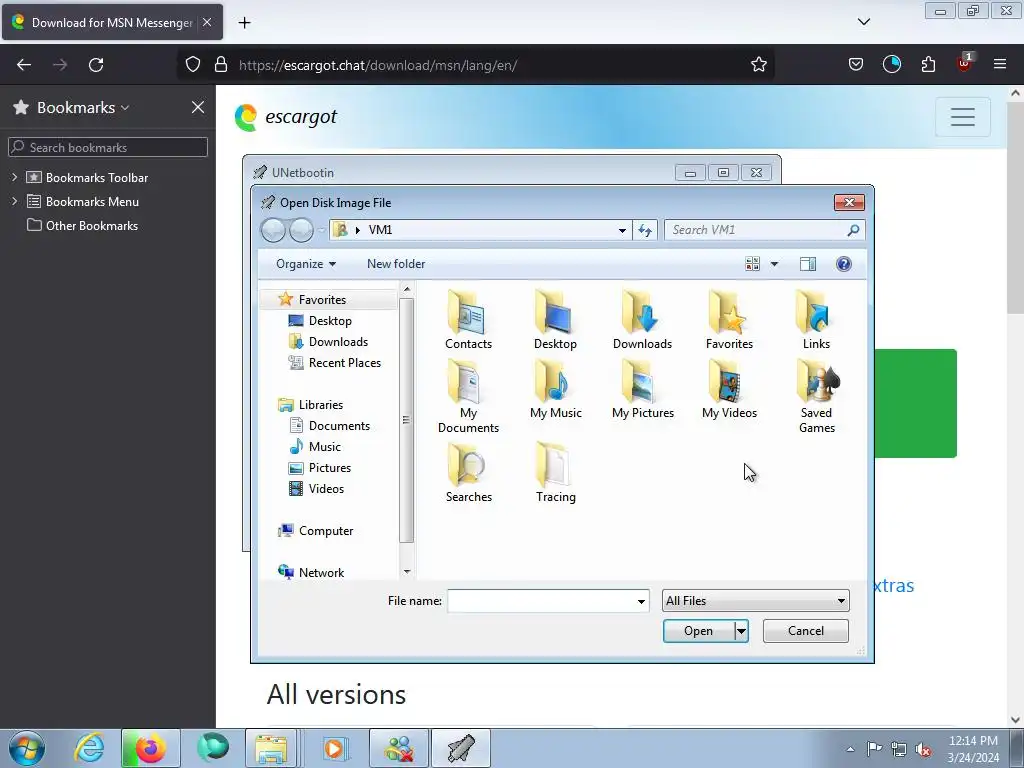1024x768 pixels.
Task: Select the My Videos folder
Action: 729,390
